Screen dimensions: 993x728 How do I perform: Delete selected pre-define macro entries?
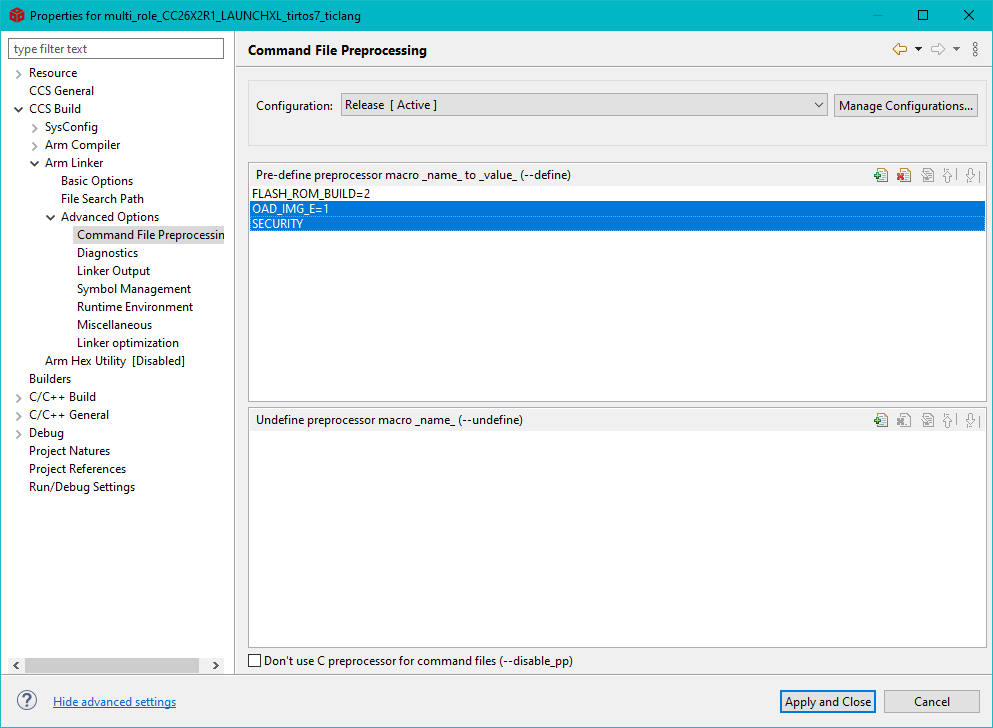(x=904, y=175)
